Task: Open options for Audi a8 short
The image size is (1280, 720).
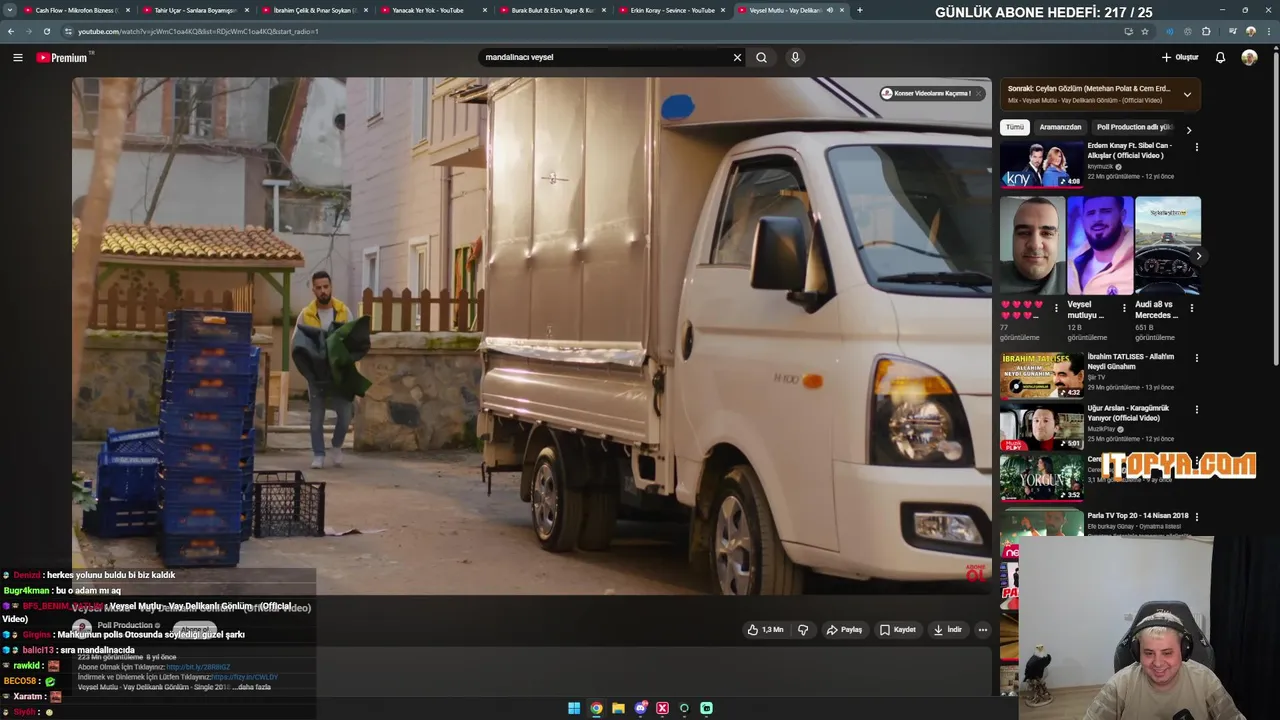Action: pos(1191,308)
